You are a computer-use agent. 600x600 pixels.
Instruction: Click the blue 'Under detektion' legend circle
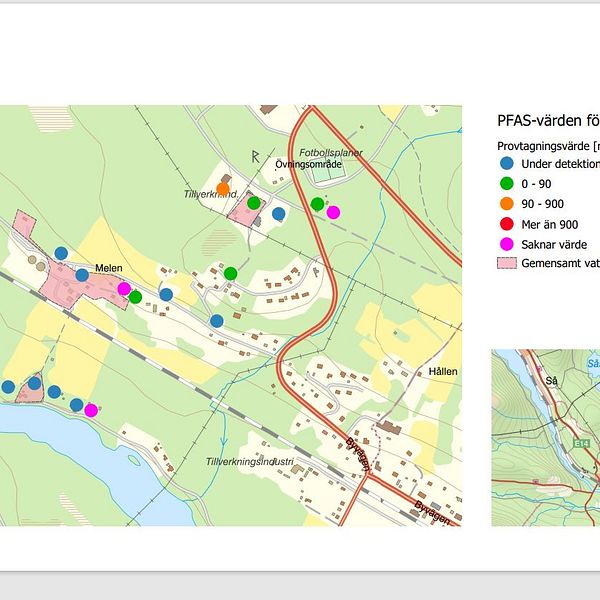[x=507, y=164]
